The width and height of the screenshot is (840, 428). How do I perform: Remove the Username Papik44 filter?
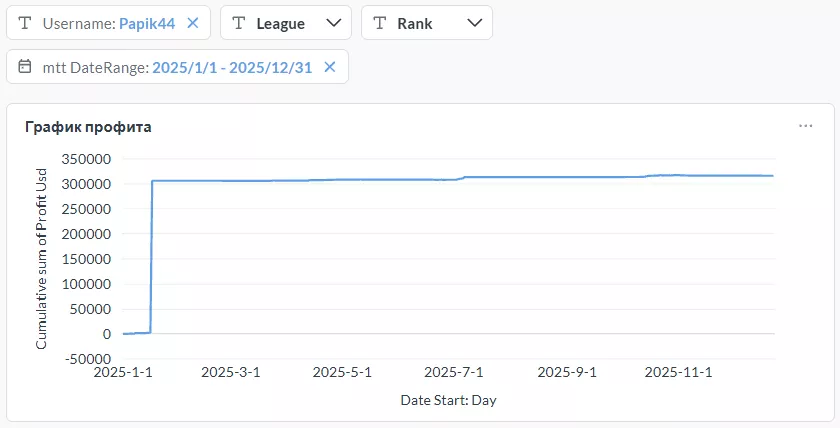pos(193,23)
